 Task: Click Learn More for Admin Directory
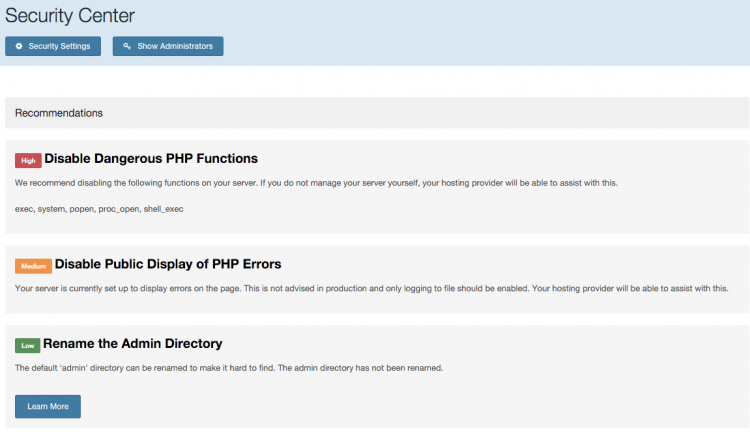click(x=48, y=407)
